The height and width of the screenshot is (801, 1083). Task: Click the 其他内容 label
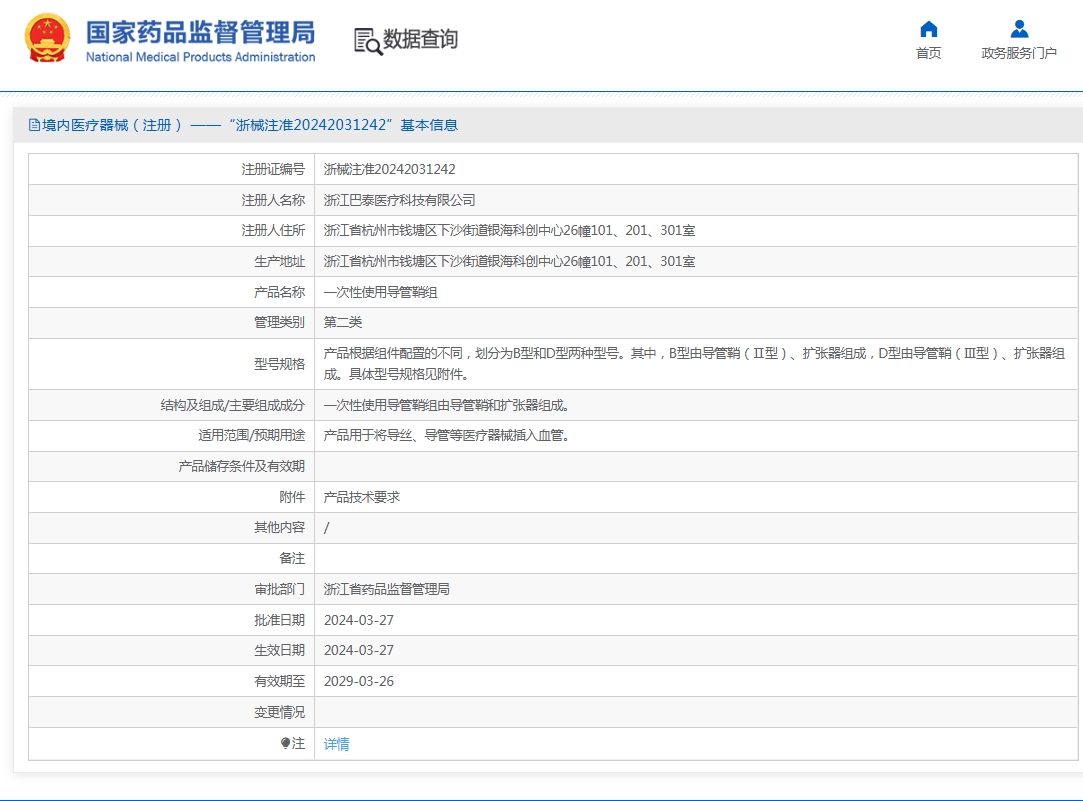(279, 528)
